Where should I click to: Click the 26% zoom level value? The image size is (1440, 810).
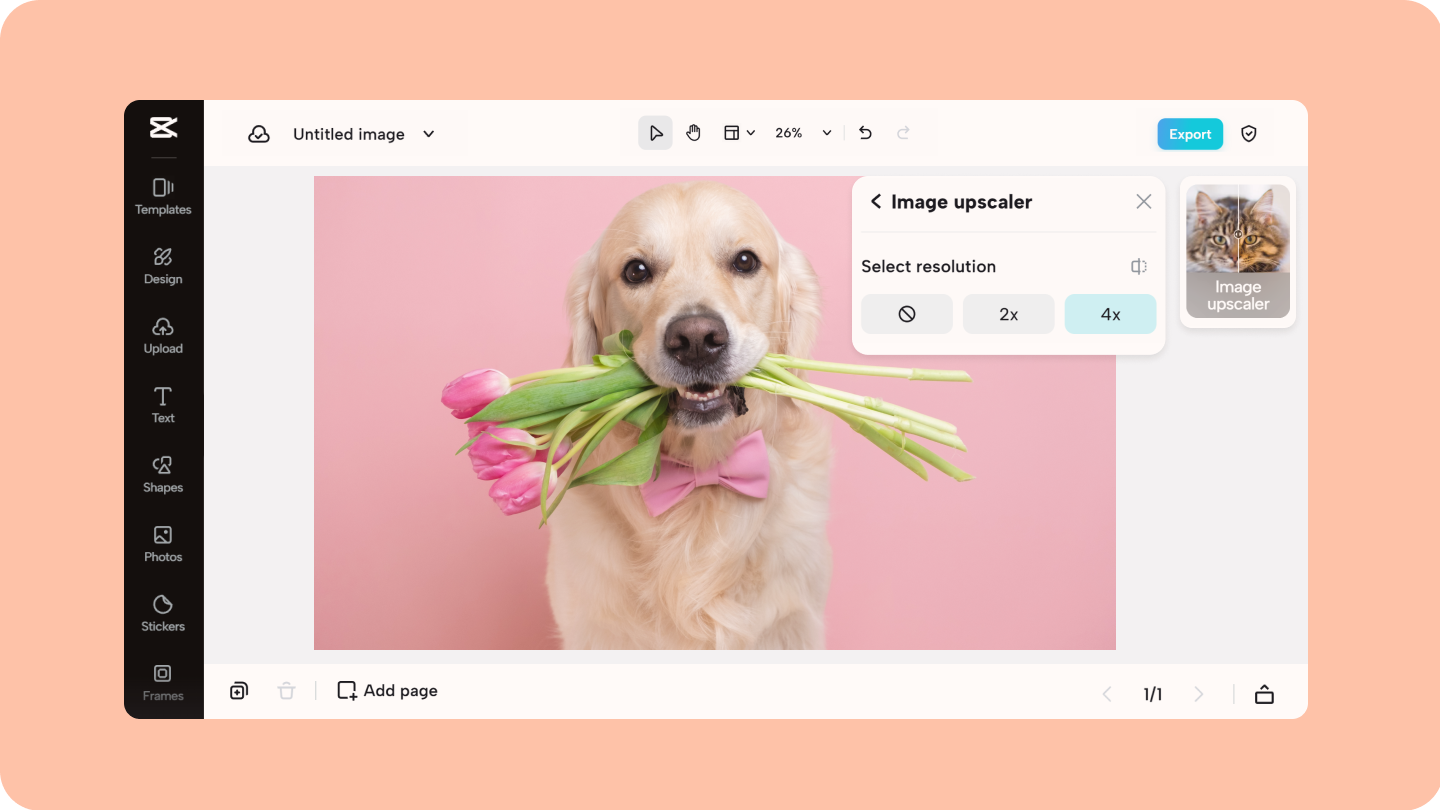(x=789, y=133)
